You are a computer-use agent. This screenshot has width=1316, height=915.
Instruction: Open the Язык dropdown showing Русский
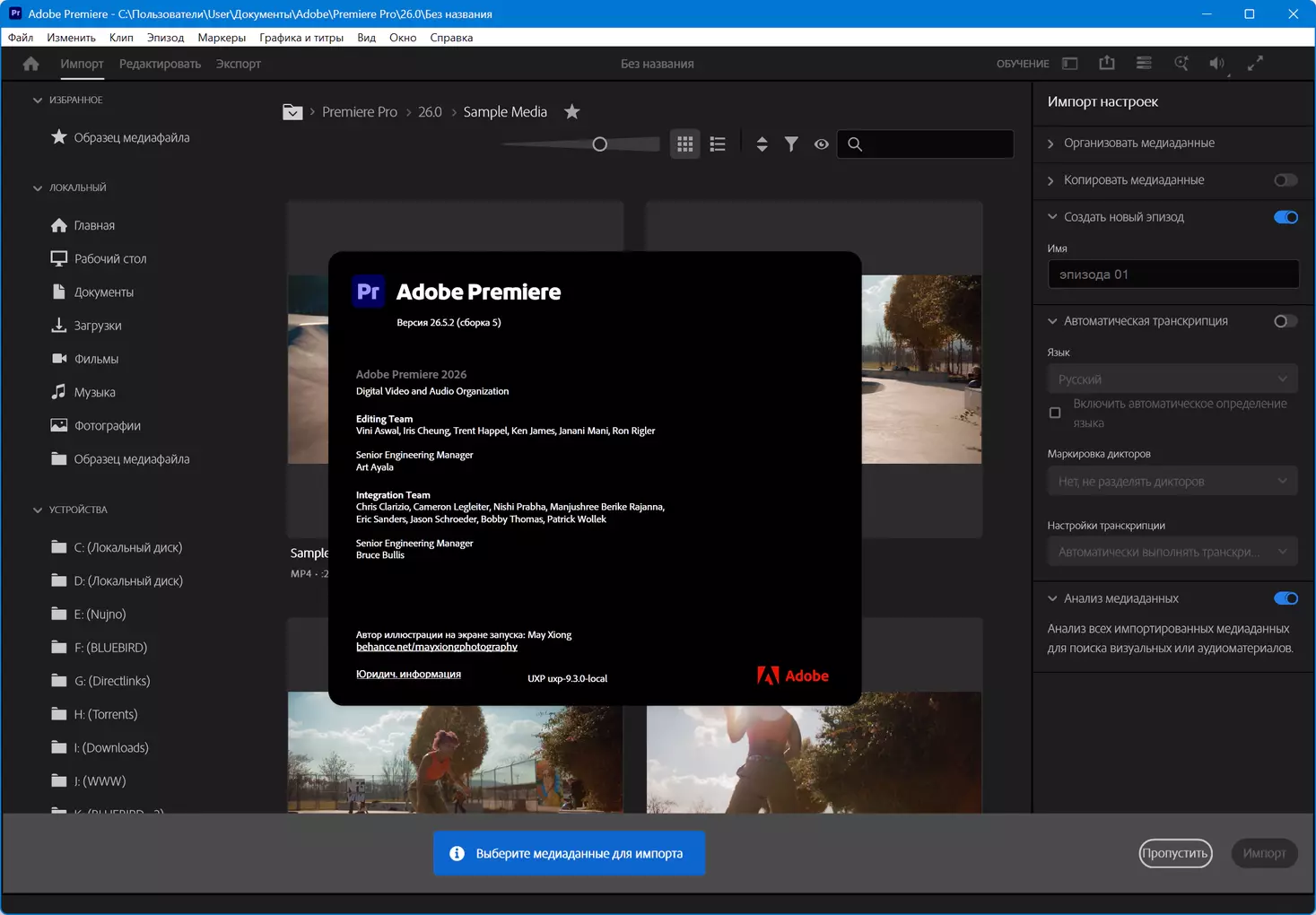[x=1172, y=379]
